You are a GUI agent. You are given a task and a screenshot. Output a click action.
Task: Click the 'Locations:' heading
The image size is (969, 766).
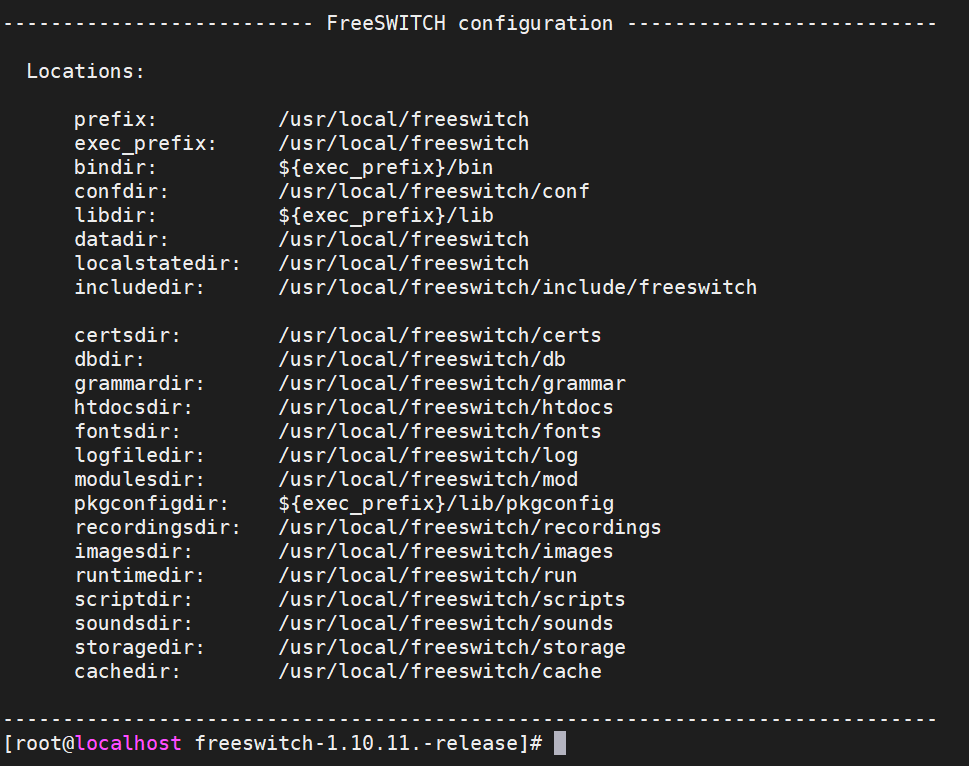(85, 71)
